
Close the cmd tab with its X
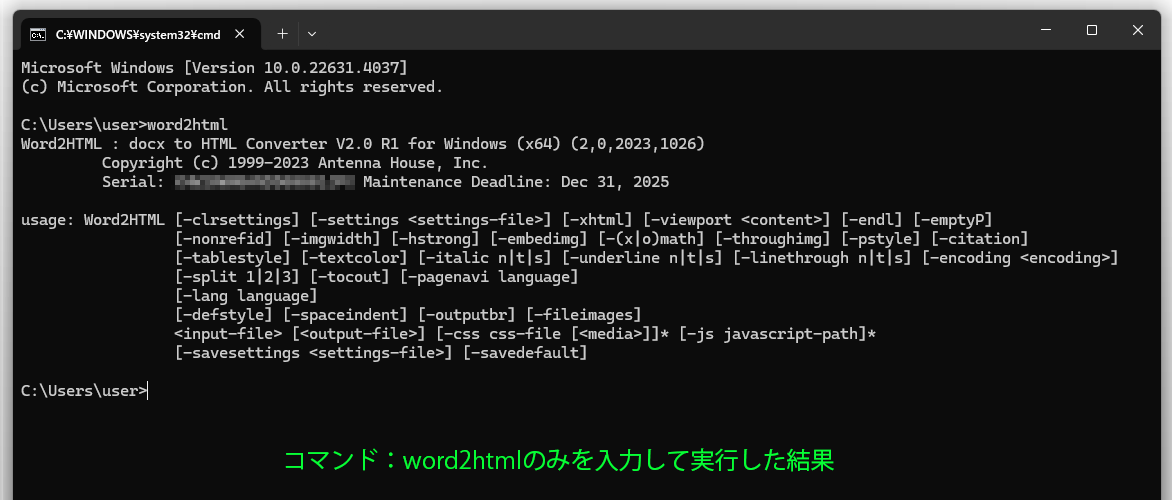click(242, 34)
